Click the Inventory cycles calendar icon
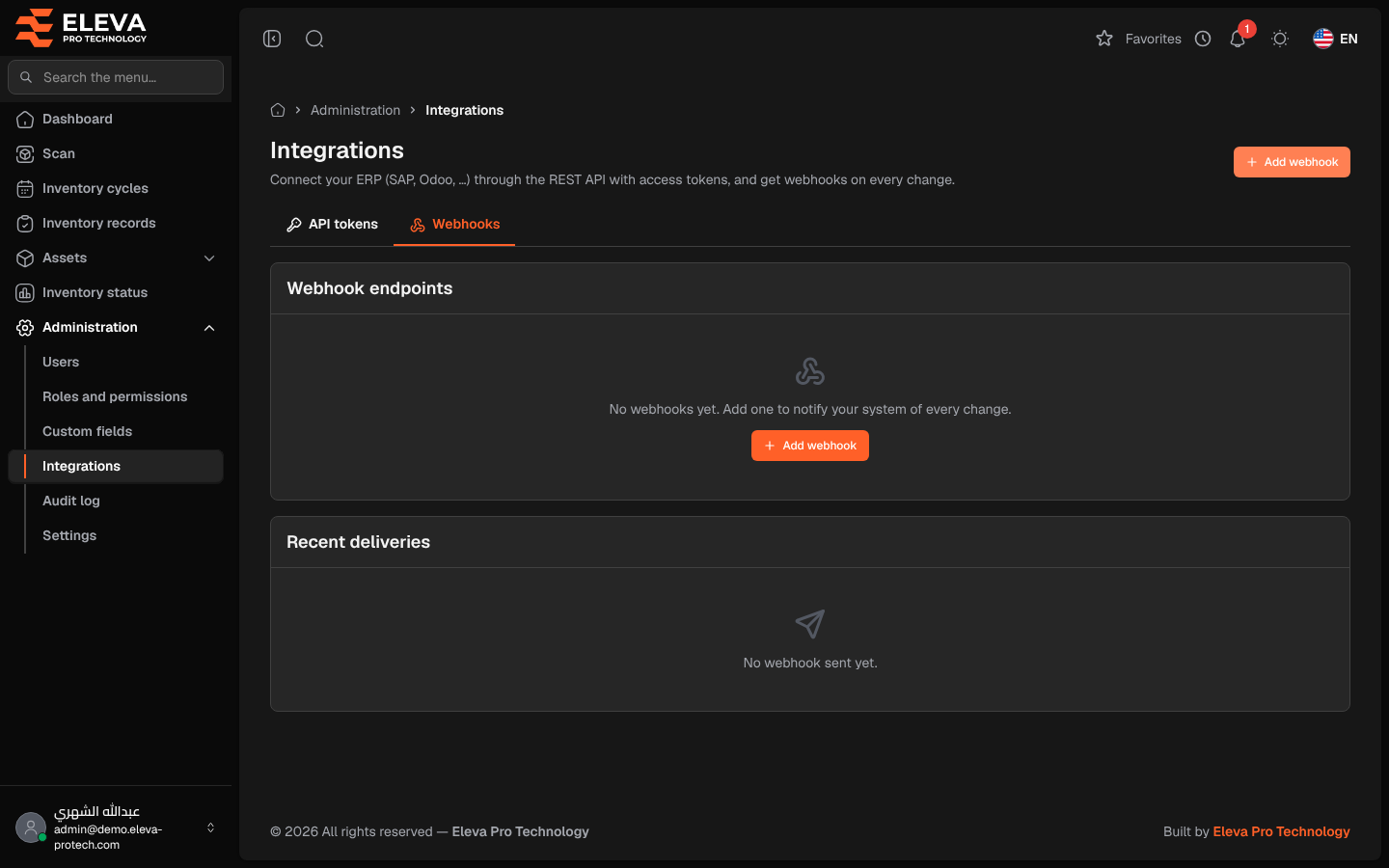Image resolution: width=1389 pixels, height=868 pixels. click(25, 188)
